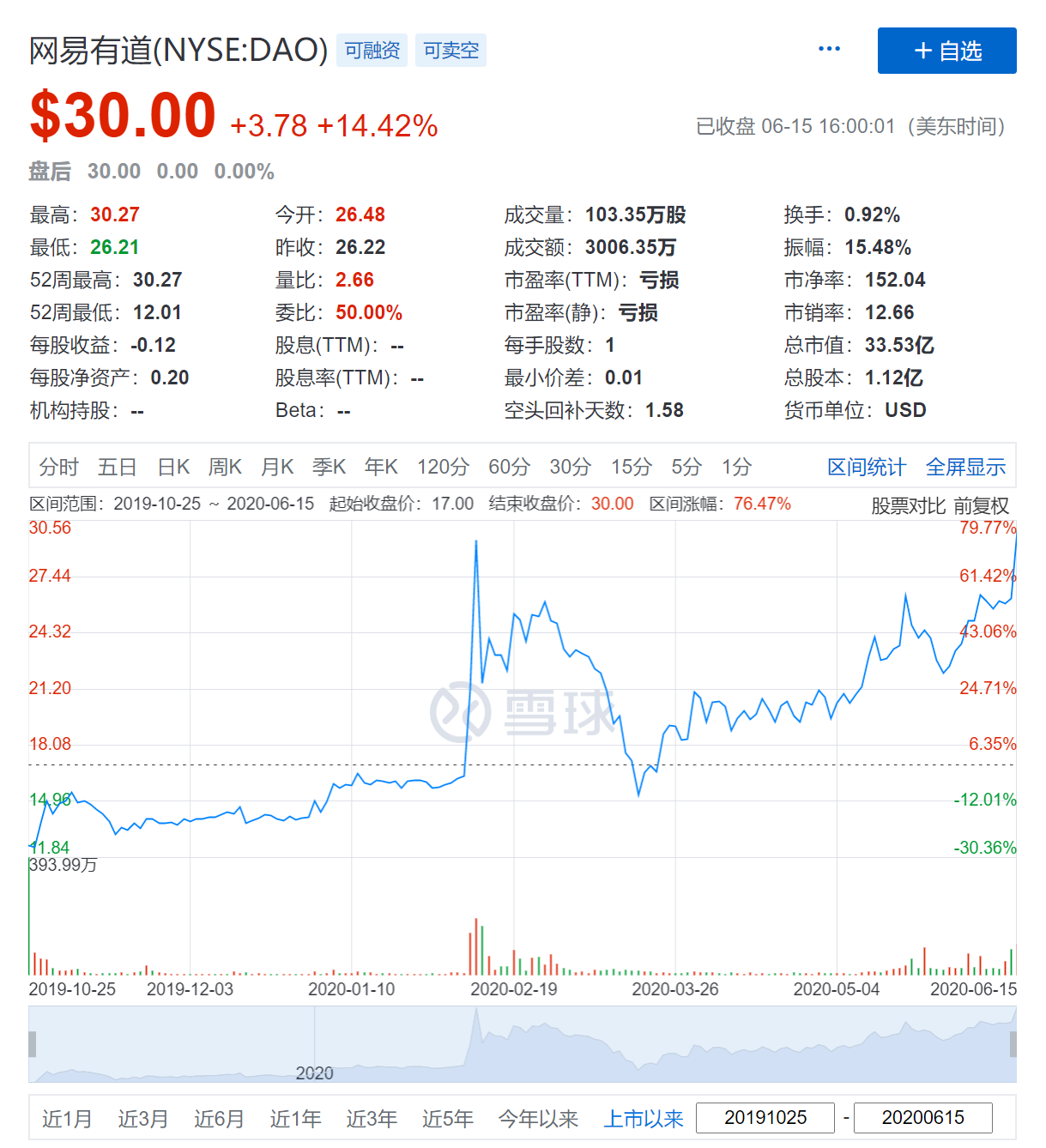Switch to 五日 chart tab
Image resolution: width=1046 pixels, height=1148 pixels.
[118, 467]
